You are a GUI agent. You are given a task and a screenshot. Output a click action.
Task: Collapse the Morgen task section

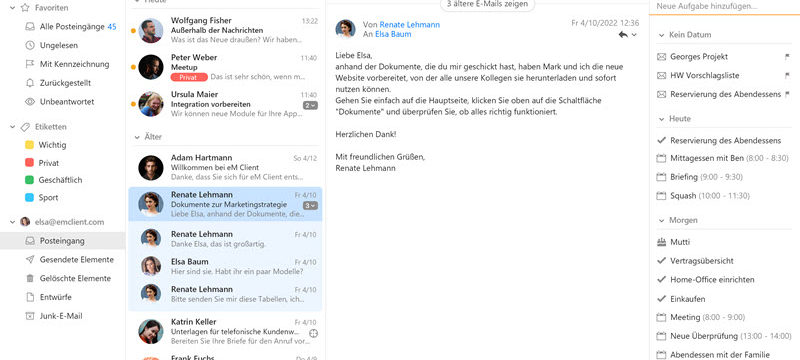(x=661, y=220)
